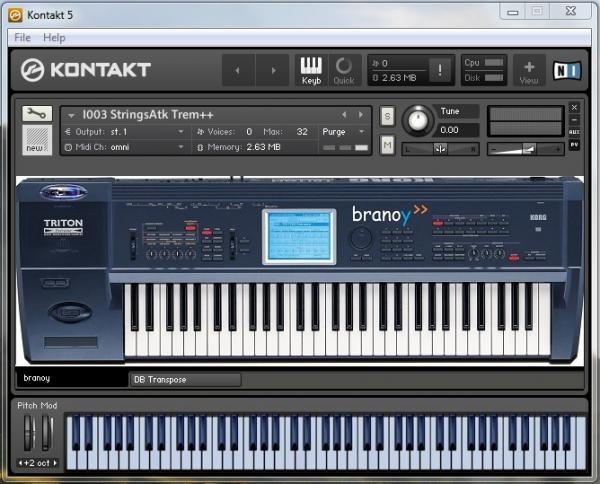Solo the instrument with S button
The width and height of the screenshot is (600, 484).
[x=387, y=116]
